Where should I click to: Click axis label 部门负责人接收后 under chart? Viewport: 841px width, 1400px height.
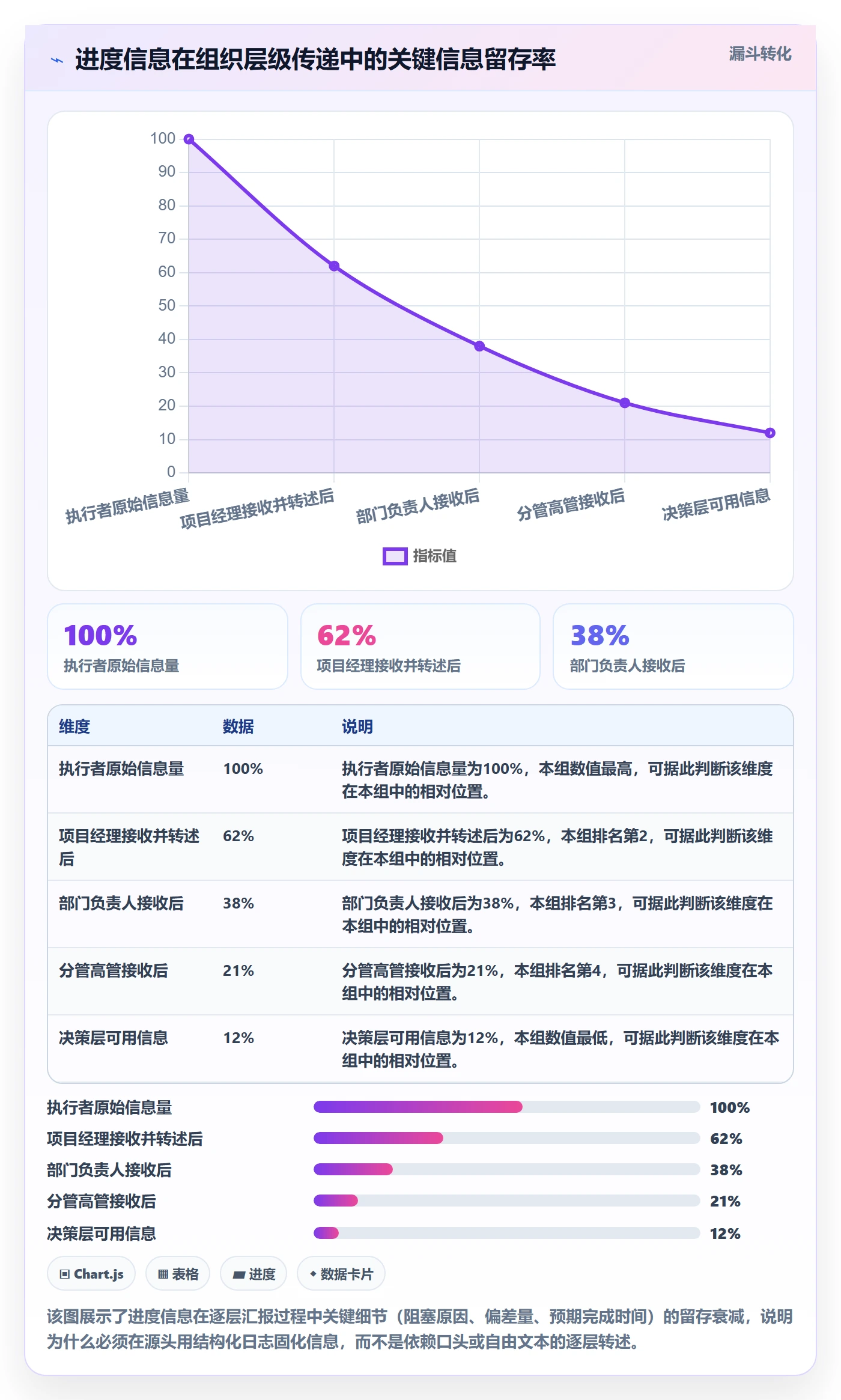click(x=417, y=506)
